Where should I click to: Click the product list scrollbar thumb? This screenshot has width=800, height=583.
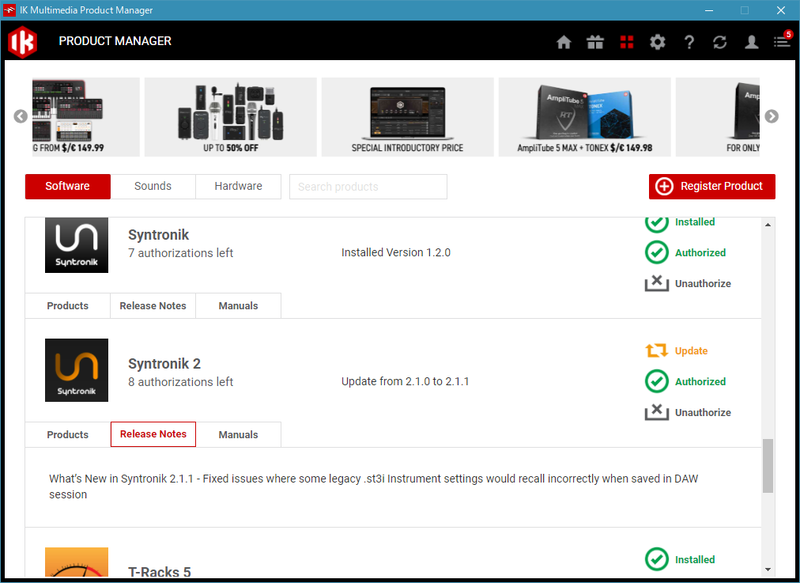(x=768, y=465)
